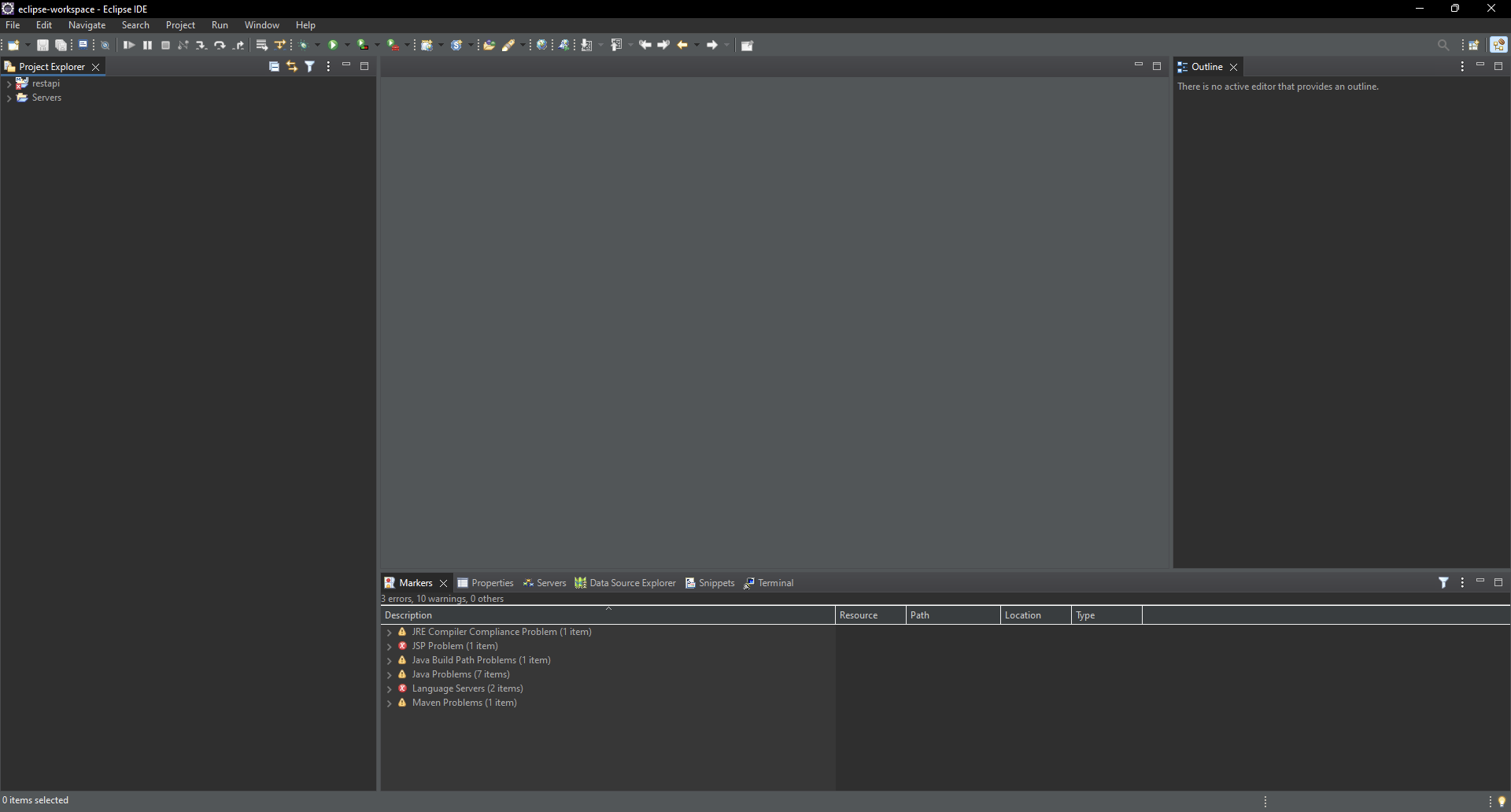Launch the Debug tool from the toolbar

coord(305,45)
